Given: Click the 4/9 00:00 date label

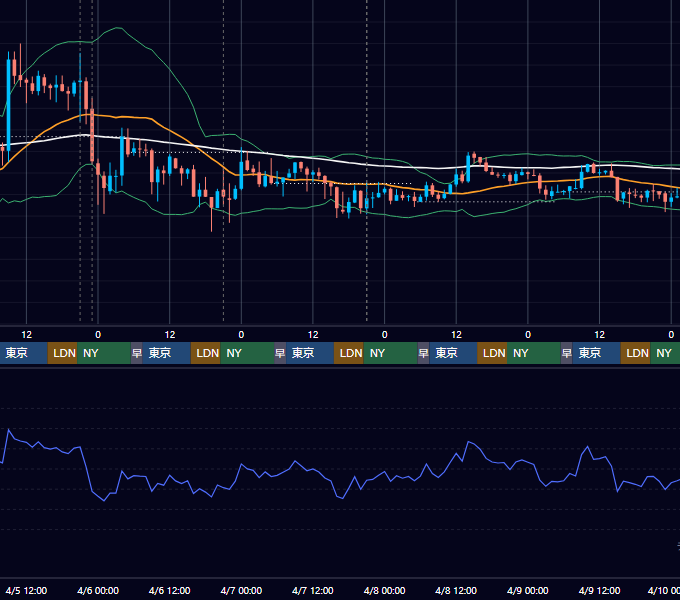Looking at the screenshot, I should pyautogui.click(x=528, y=590).
